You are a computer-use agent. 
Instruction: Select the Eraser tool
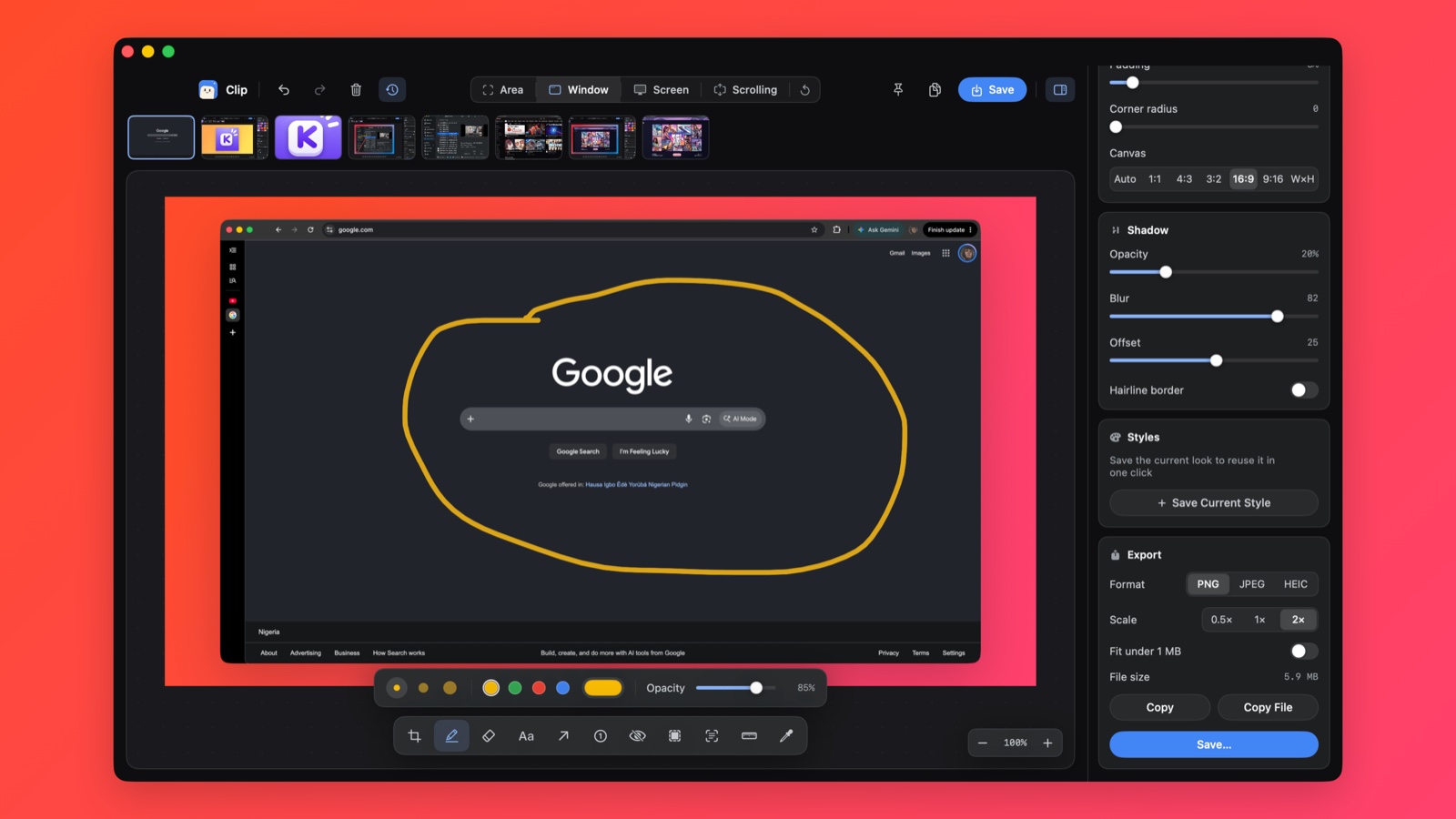[489, 736]
